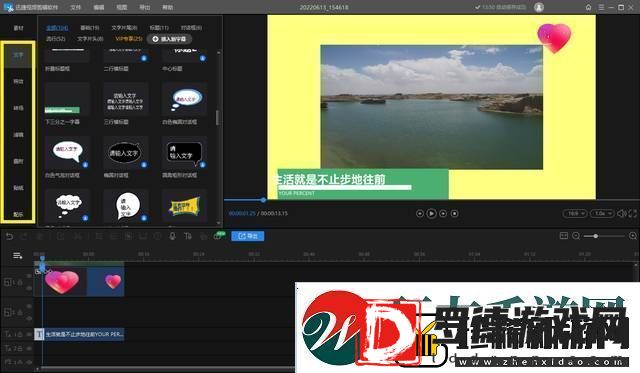Select the white ellipse thought-bubble template

point(184,99)
